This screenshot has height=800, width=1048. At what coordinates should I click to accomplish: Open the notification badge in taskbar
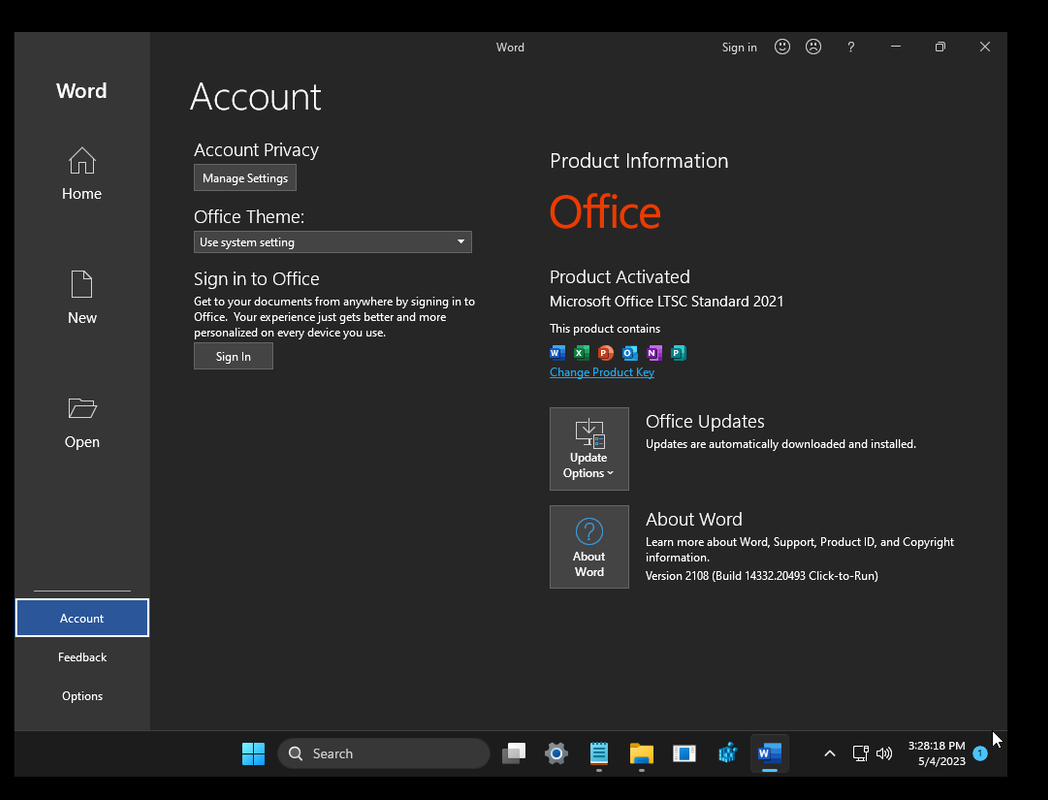tap(980, 753)
